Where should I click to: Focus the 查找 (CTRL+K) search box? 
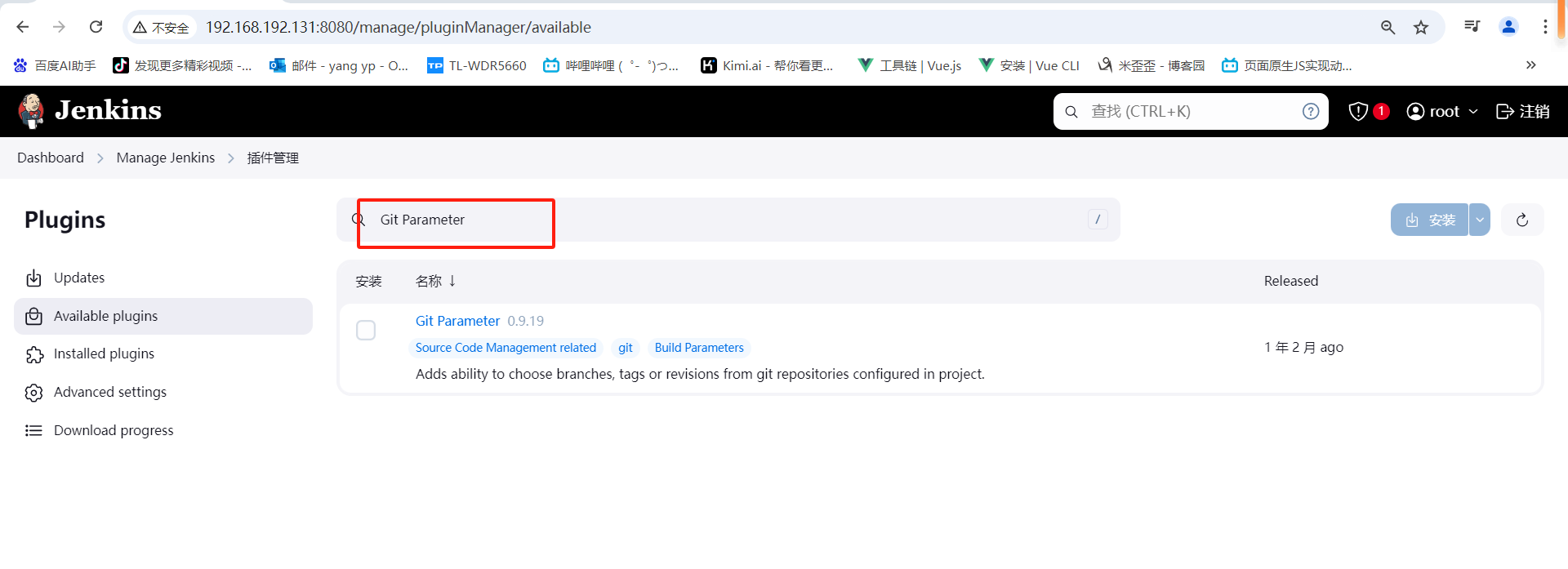(1191, 111)
